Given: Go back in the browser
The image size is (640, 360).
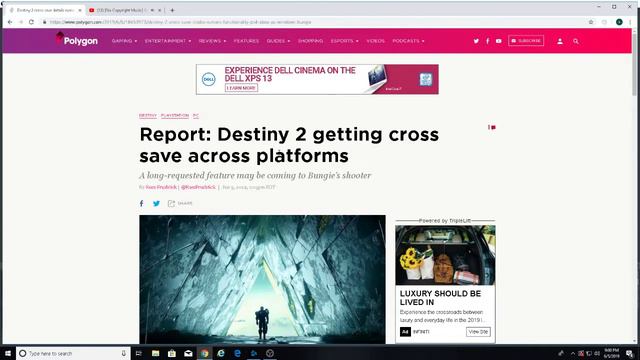Looking at the screenshot, I should [10, 22].
